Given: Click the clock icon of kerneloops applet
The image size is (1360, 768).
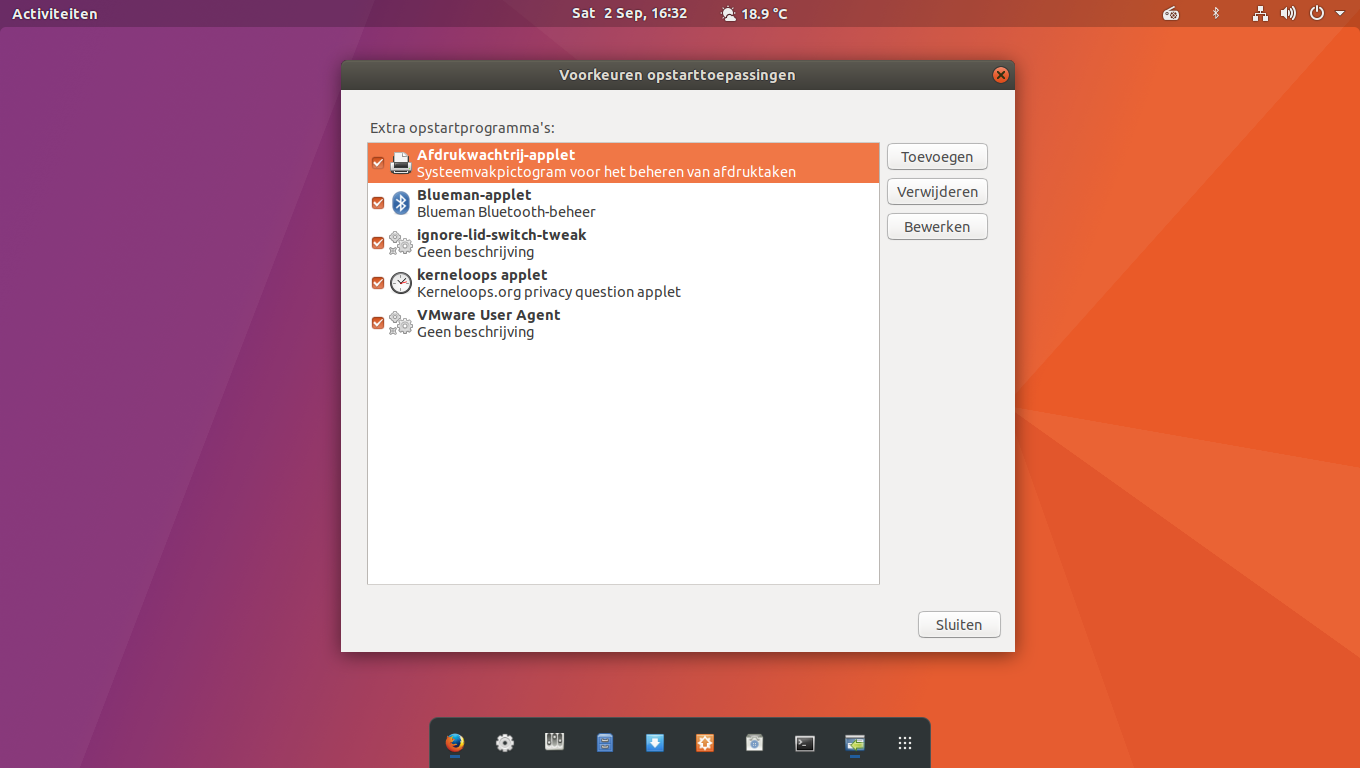Looking at the screenshot, I should [x=400, y=283].
